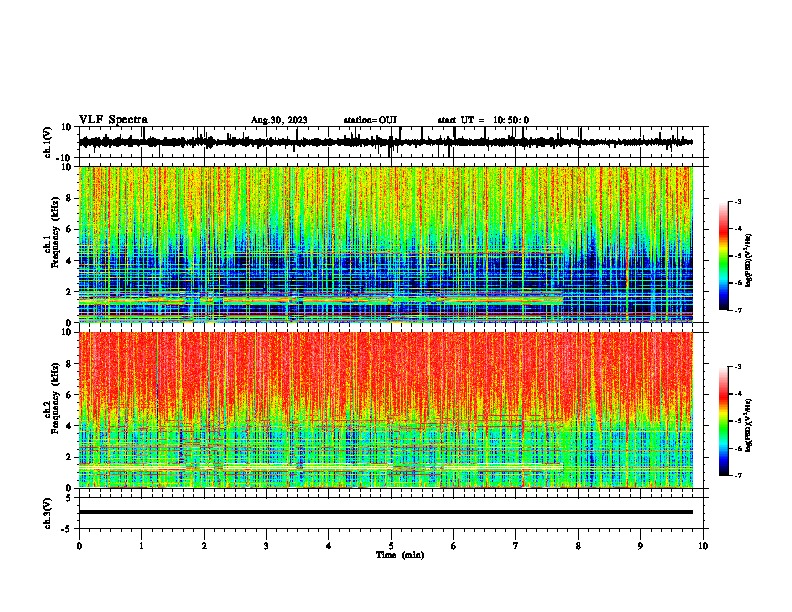Click the ch.1 spectrogram plot area
Image resolution: width=792 pixels, height=612 pixels.
pos(386,244)
